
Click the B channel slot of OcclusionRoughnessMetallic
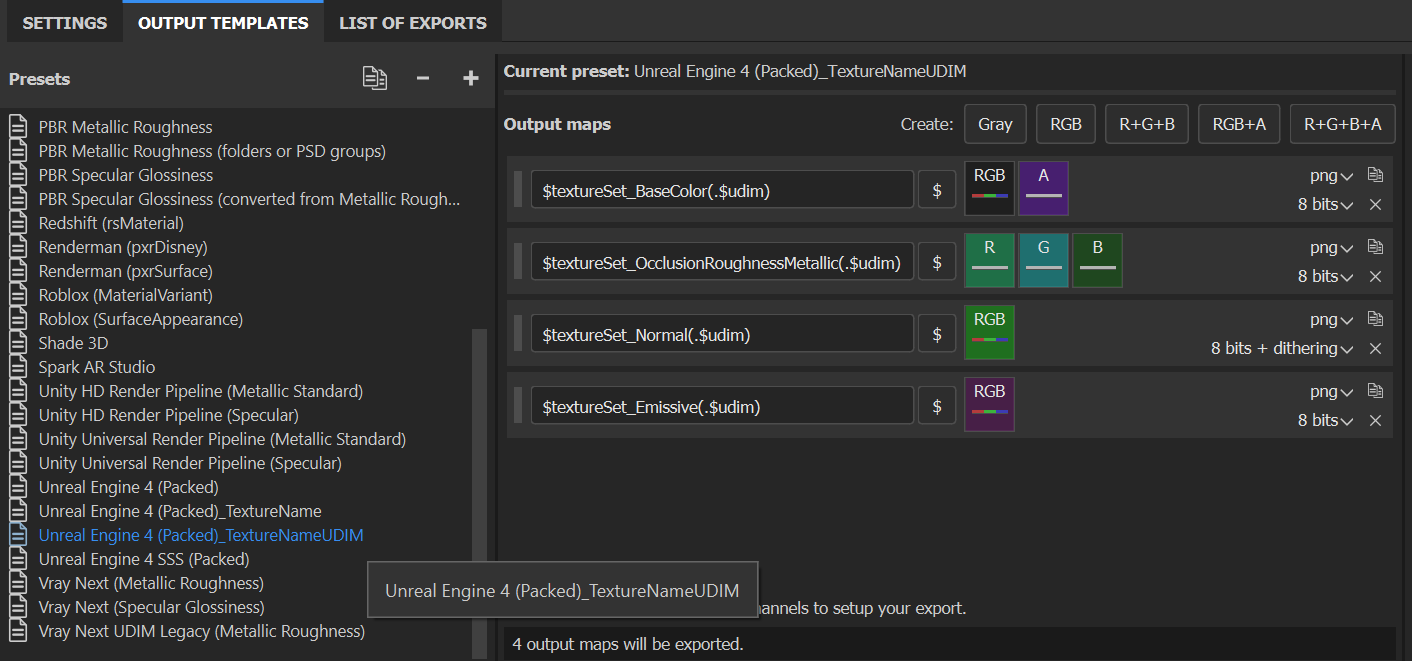(x=1098, y=261)
